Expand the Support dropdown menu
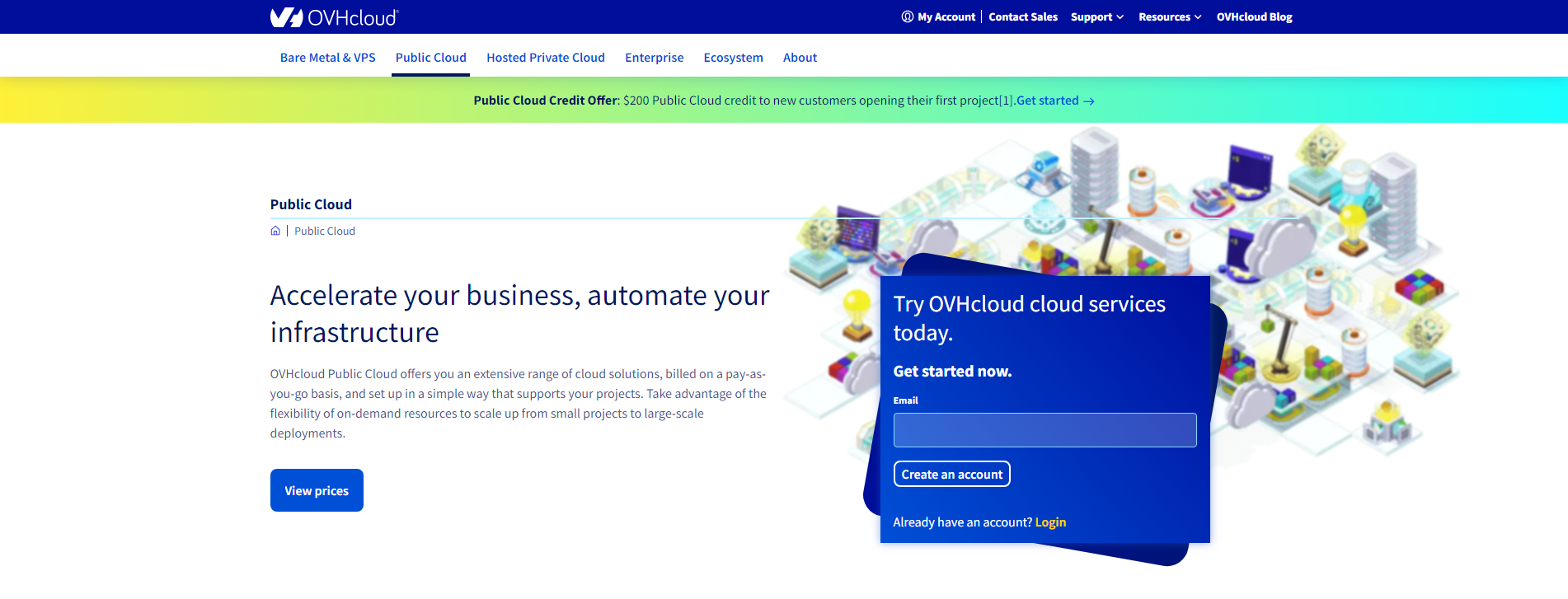The image size is (1568, 599). click(x=1096, y=16)
